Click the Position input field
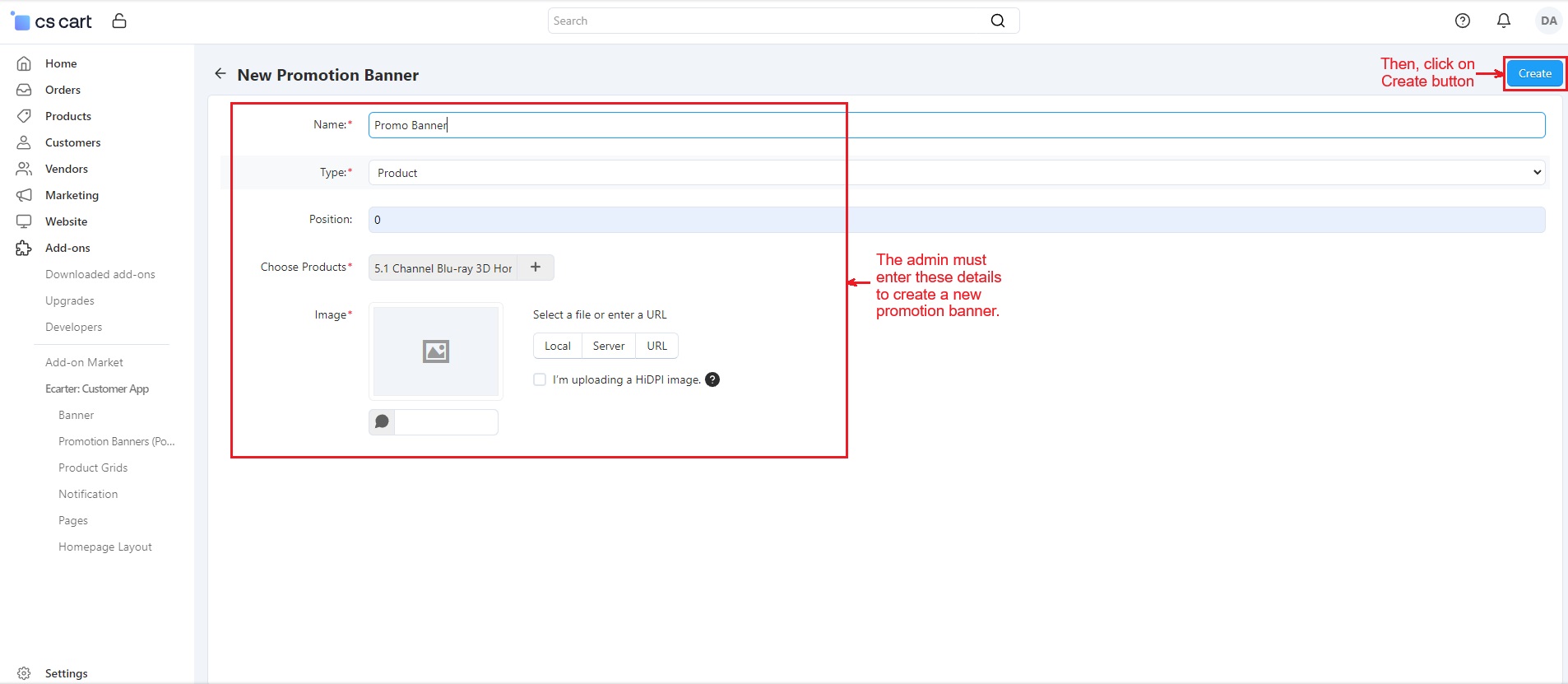Screen dimensions: 1568x684 956,220
